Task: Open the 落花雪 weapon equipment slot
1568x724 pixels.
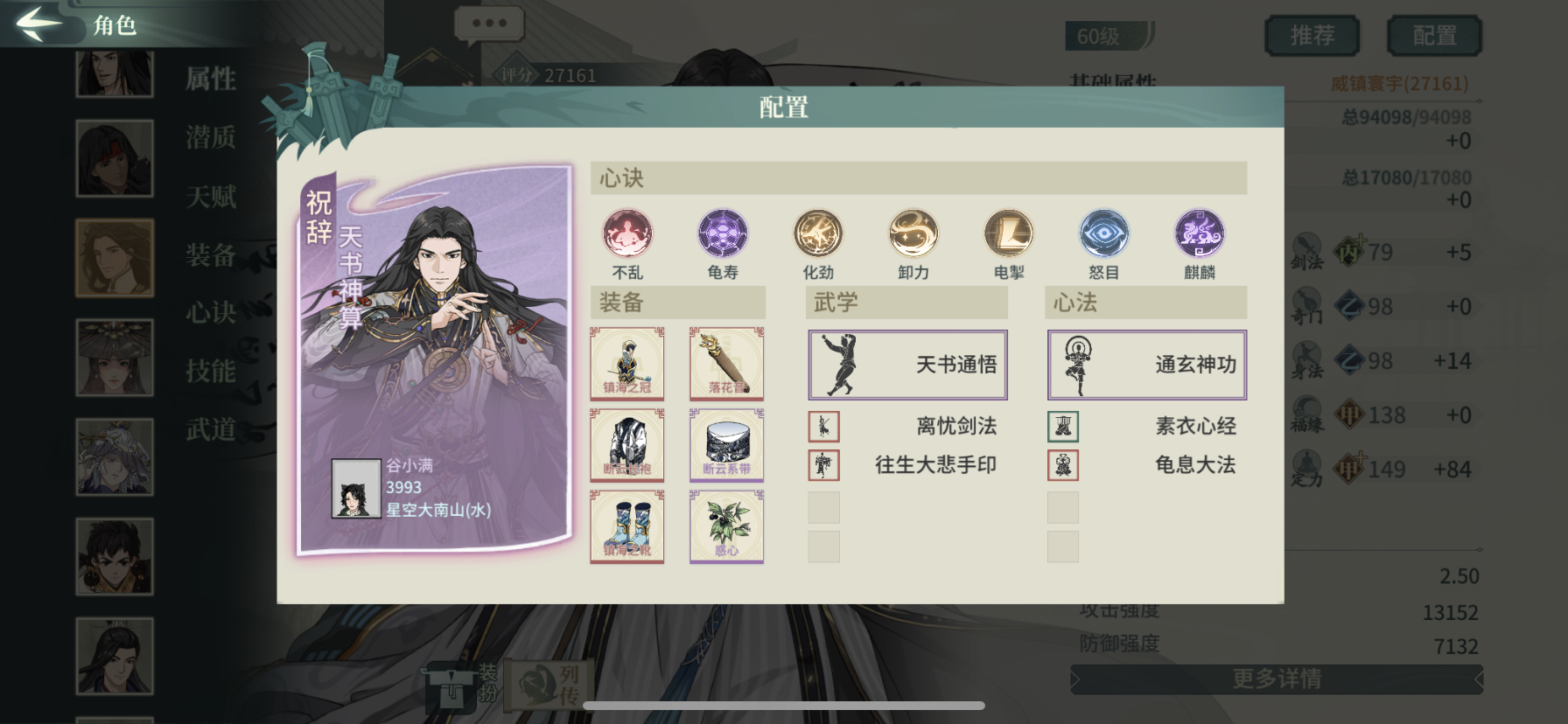Action: tap(726, 364)
